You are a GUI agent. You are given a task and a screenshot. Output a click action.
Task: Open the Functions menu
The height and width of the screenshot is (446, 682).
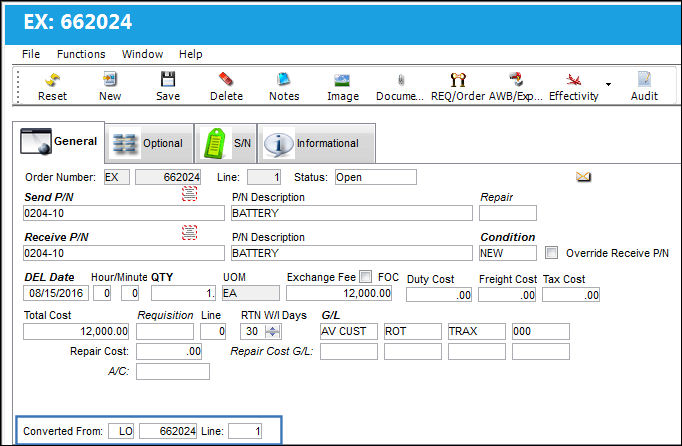point(81,54)
